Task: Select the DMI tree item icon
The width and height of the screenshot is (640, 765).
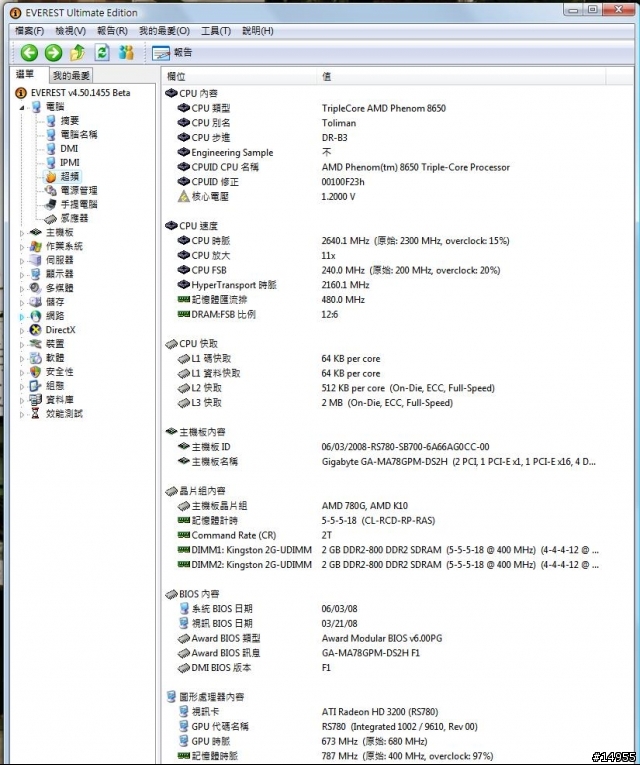Action: (51, 148)
